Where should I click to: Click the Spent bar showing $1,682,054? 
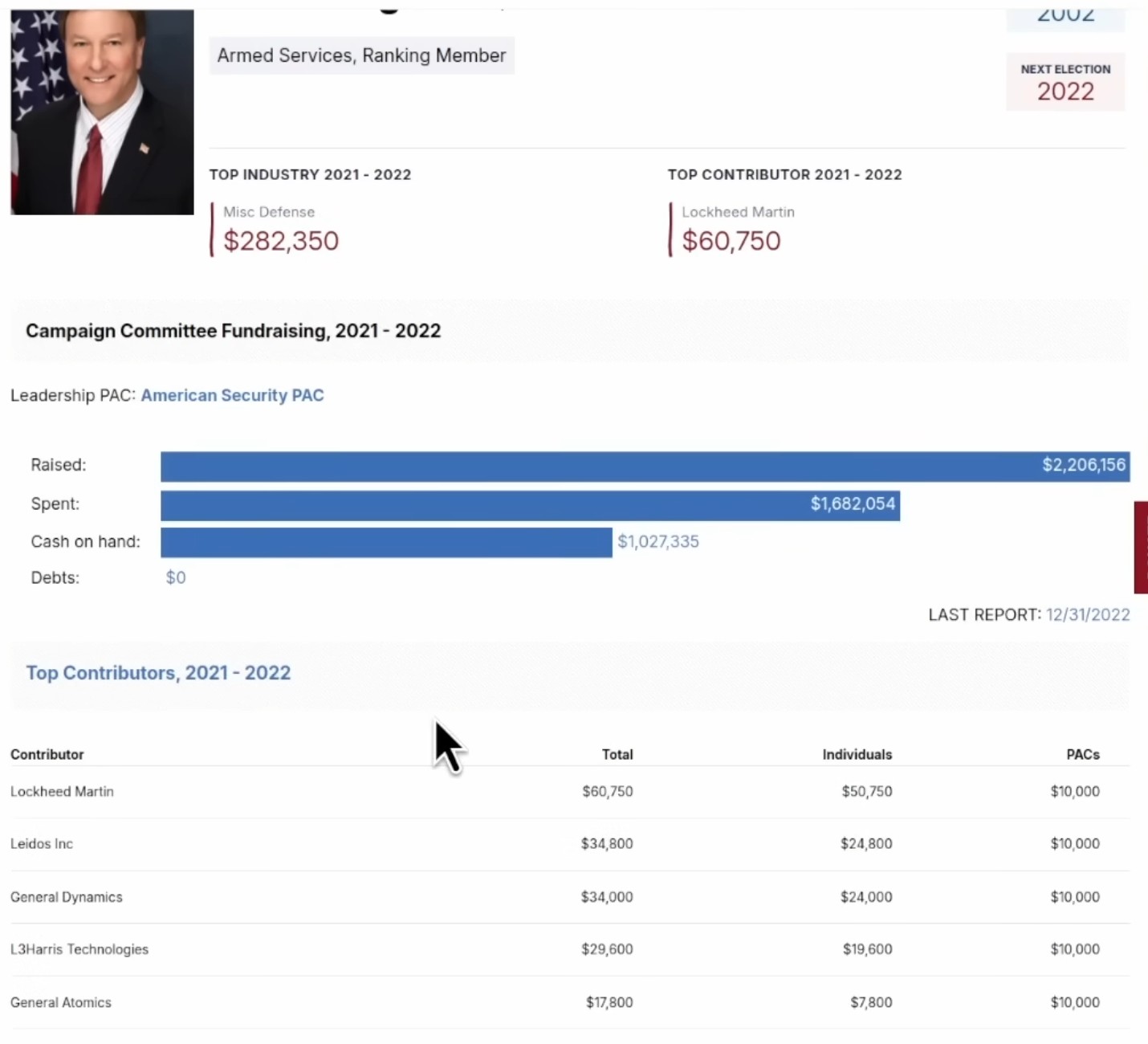click(530, 505)
